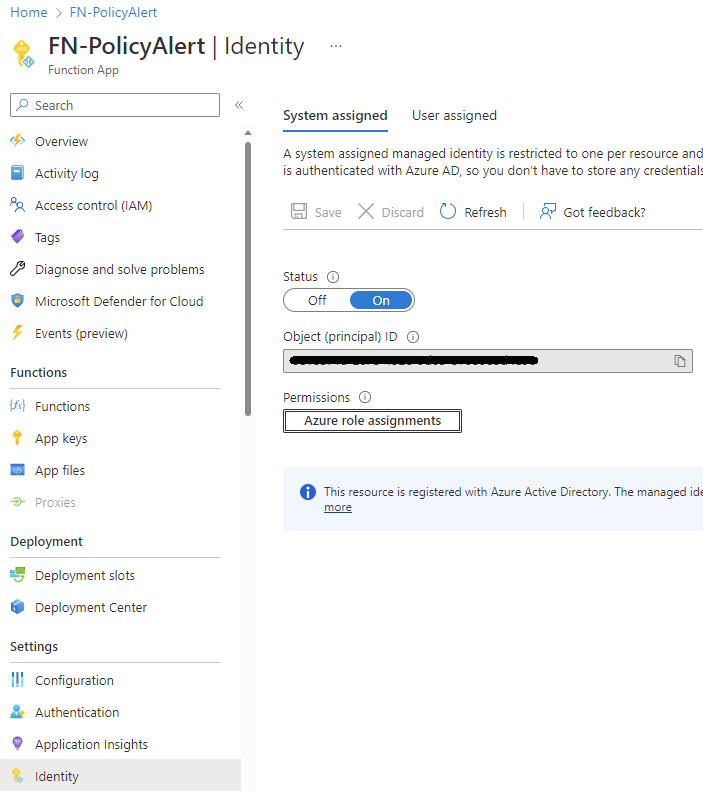This screenshot has height=792, width=703.
Task: Go to Home breadcrumb link
Action: point(29,12)
